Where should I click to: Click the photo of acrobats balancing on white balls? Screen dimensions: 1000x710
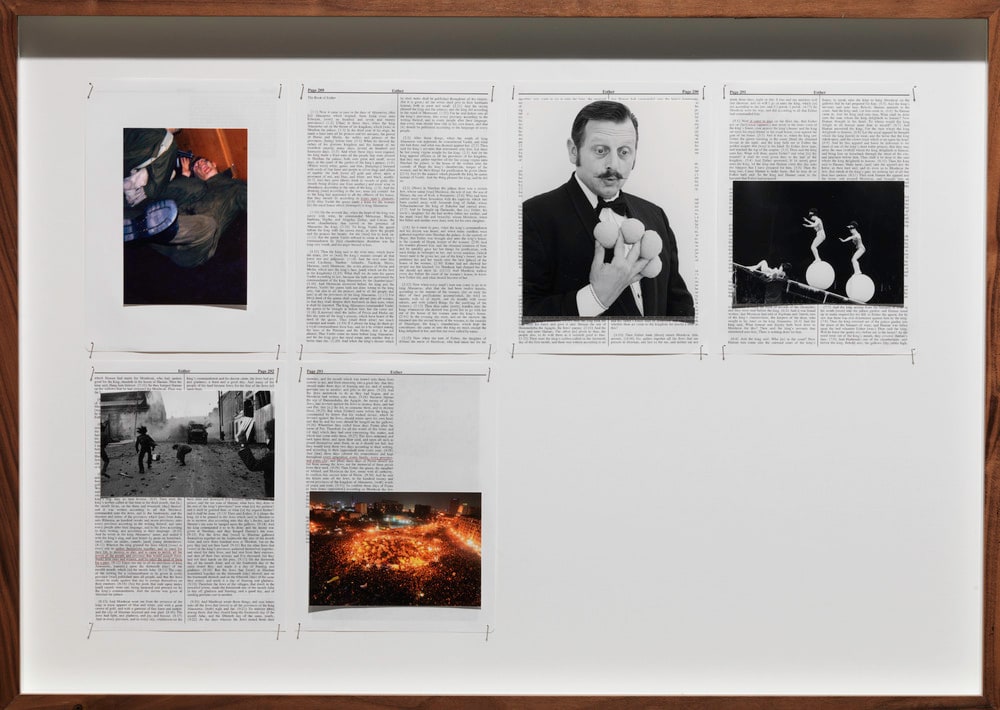pyautogui.click(x=818, y=243)
